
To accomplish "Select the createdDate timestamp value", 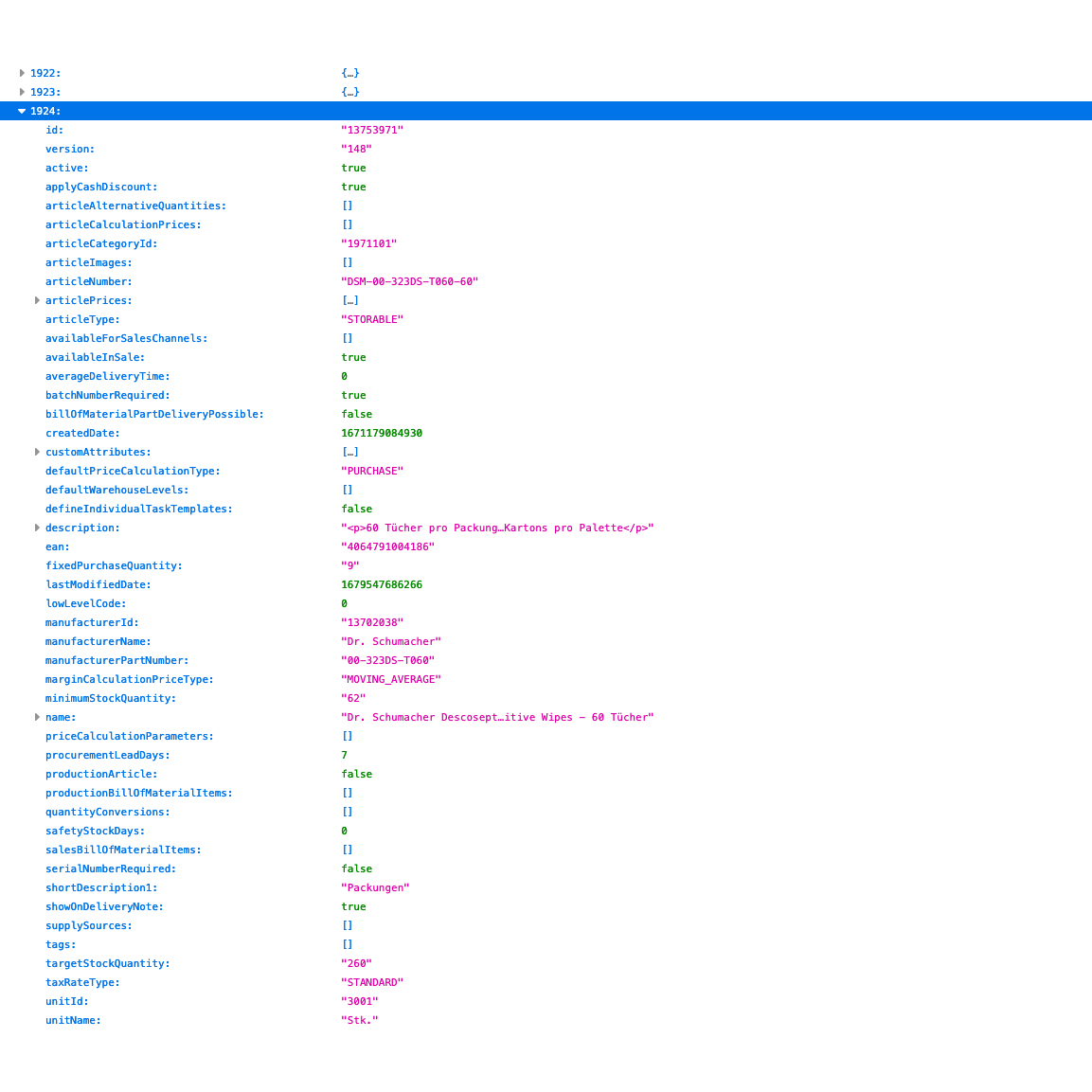I will [382, 433].
